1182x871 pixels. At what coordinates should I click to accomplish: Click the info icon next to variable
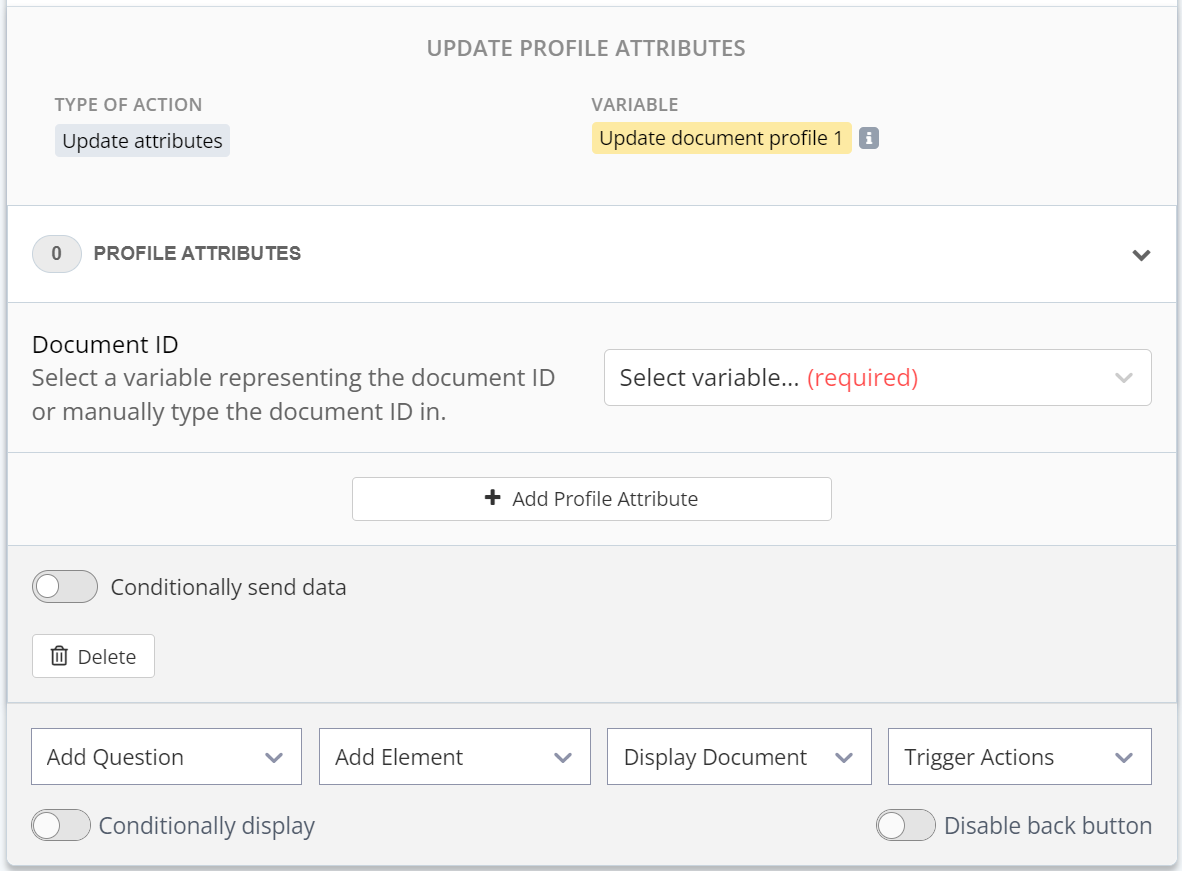point(868,139)
